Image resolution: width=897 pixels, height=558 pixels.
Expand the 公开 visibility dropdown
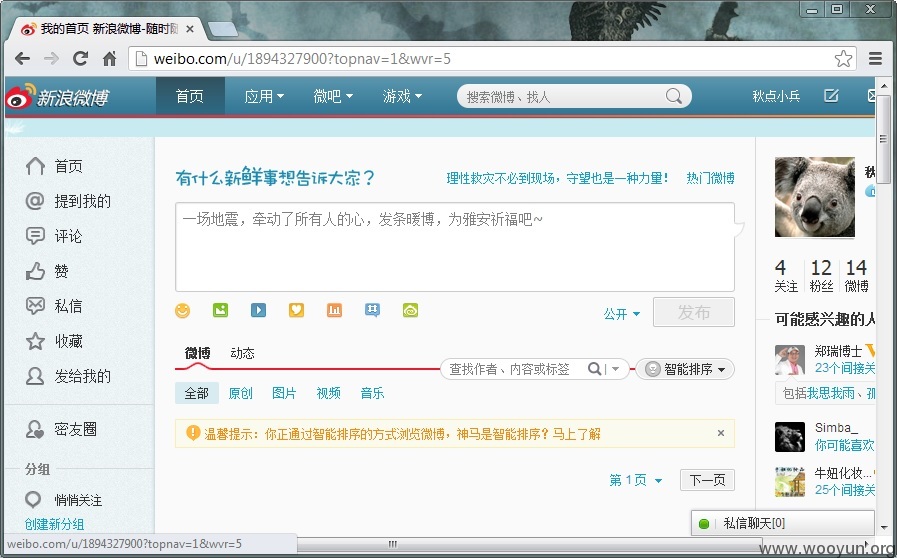(x=622, y=314)
